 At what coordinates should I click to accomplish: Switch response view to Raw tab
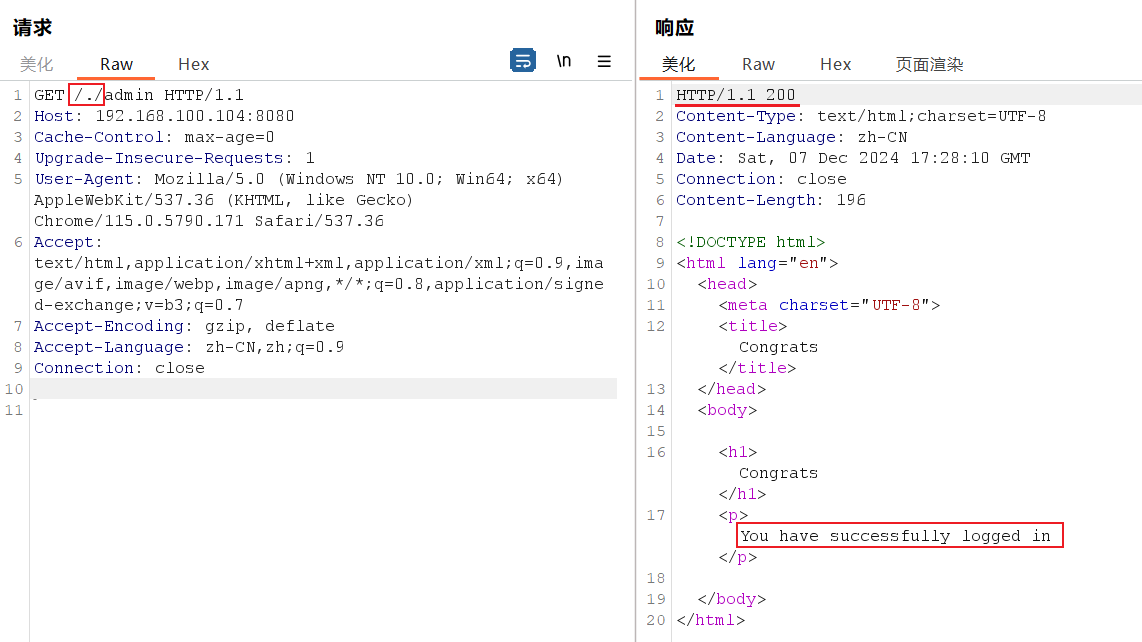coord(758,64)
